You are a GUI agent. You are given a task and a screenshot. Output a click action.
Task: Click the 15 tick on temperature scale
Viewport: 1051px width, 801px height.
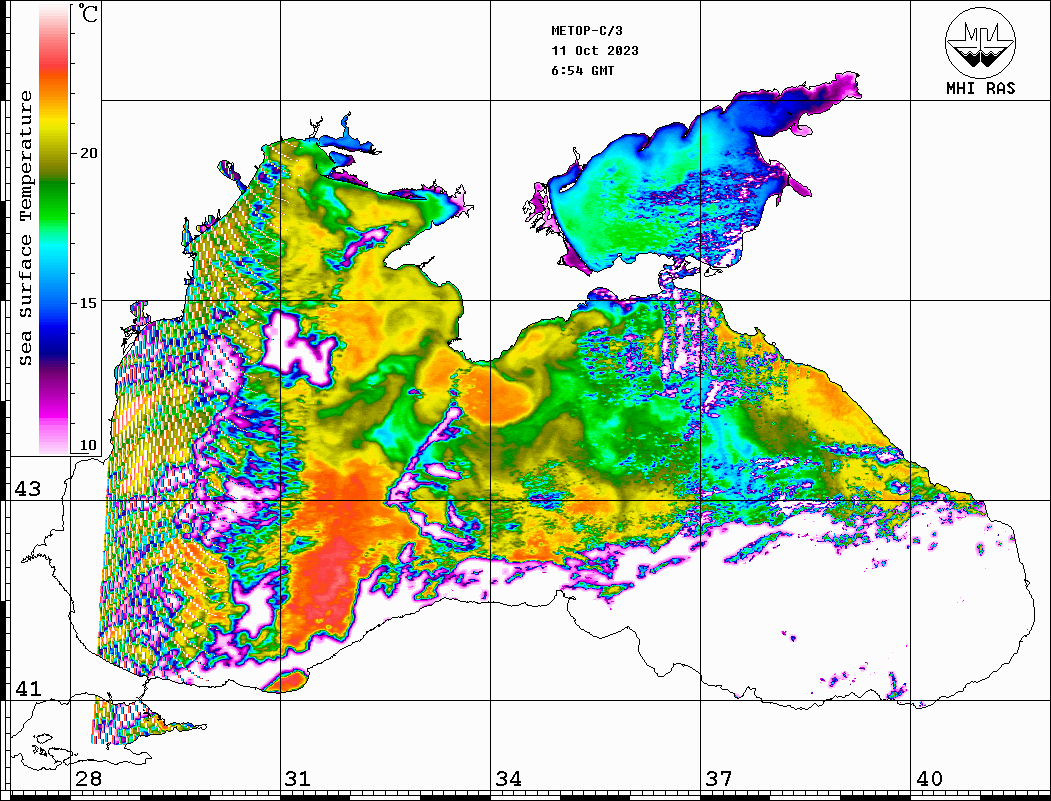pyautogui.click(x=88, y=303)
